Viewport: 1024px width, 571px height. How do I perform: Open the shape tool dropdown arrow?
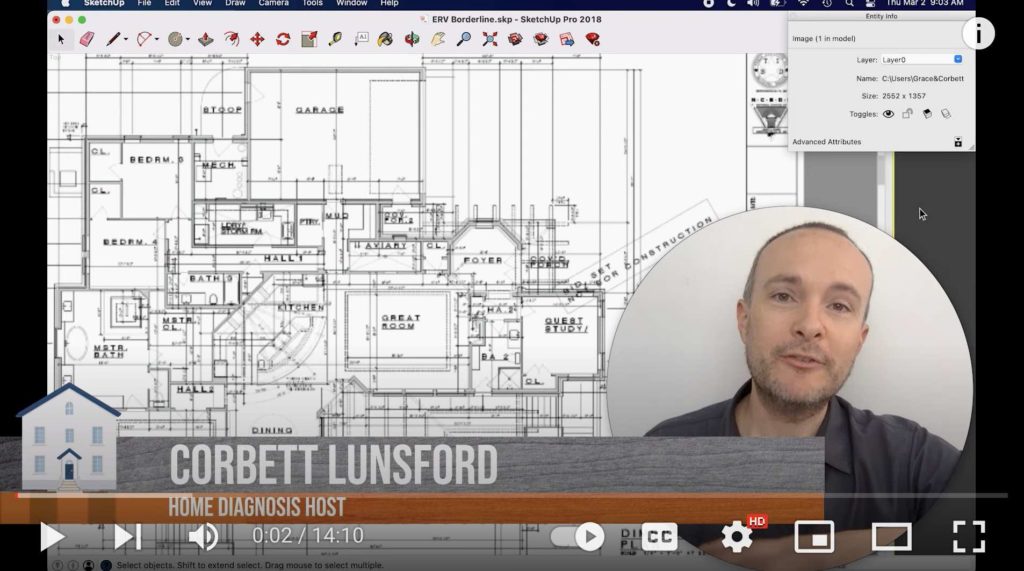point(187,39)
